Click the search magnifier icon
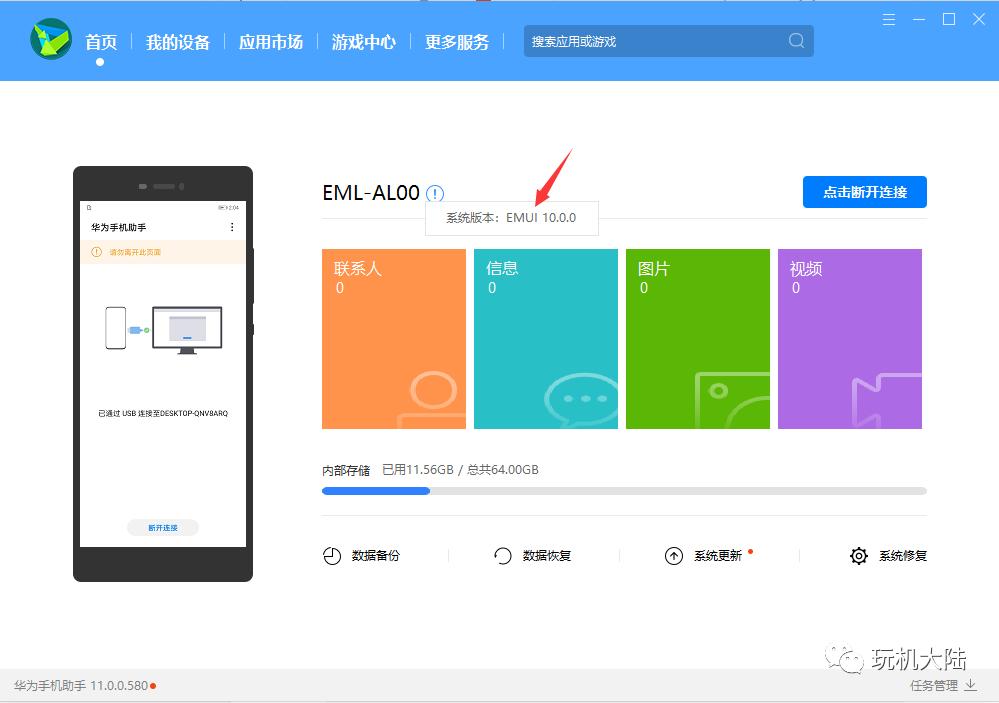The height and width of the screenshot is (703, 999). pos(795,41)
